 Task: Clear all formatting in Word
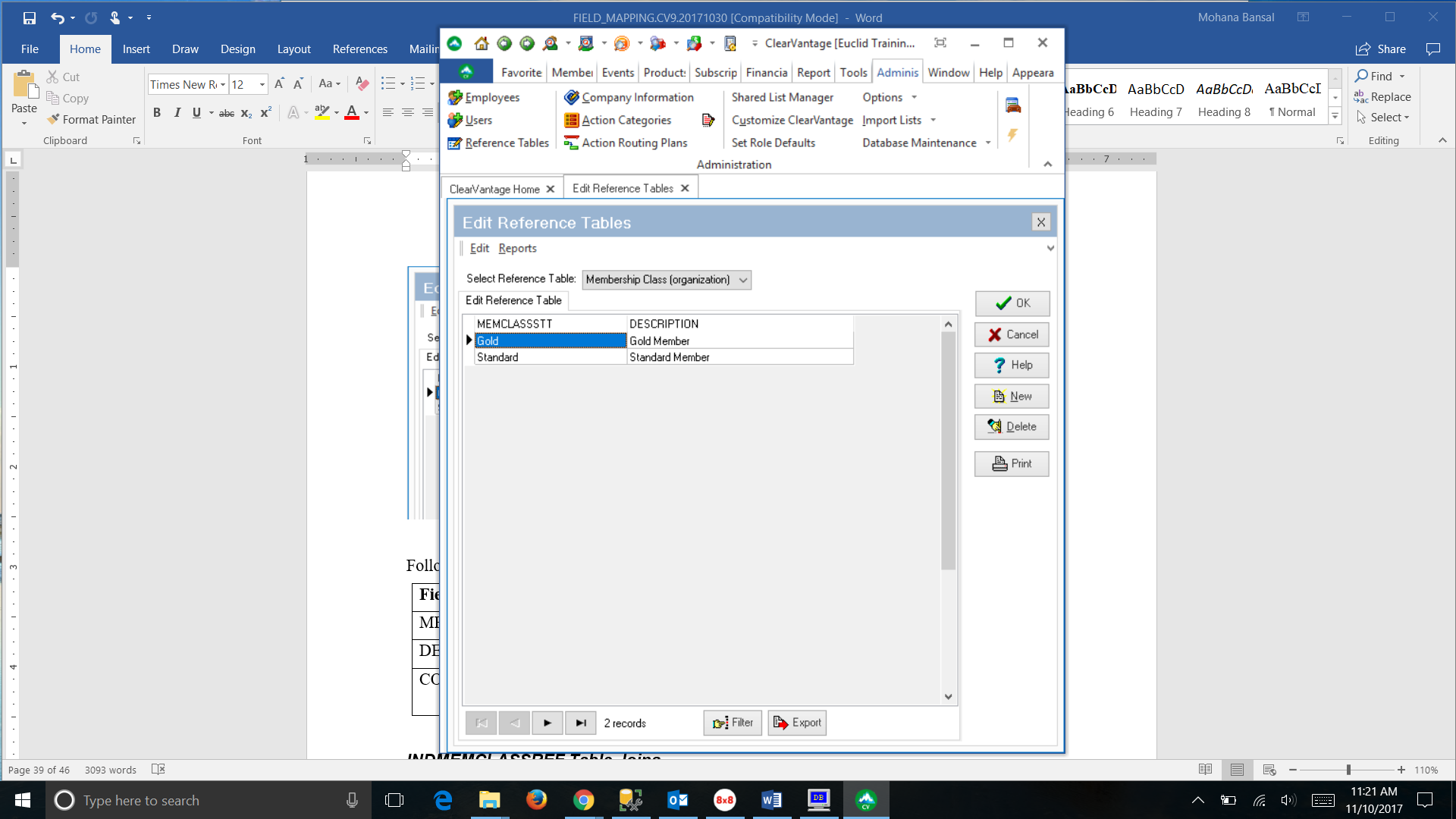[x=362, y=84]
